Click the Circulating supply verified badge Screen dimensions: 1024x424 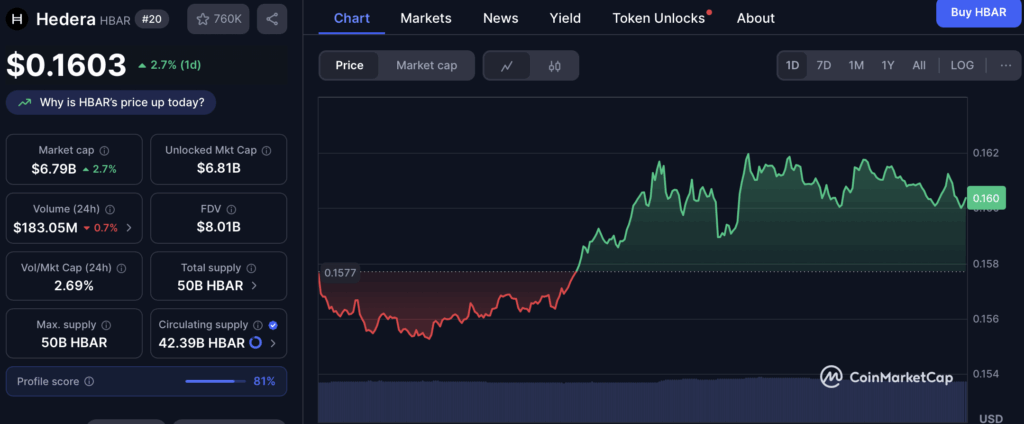tap(273, 325)
